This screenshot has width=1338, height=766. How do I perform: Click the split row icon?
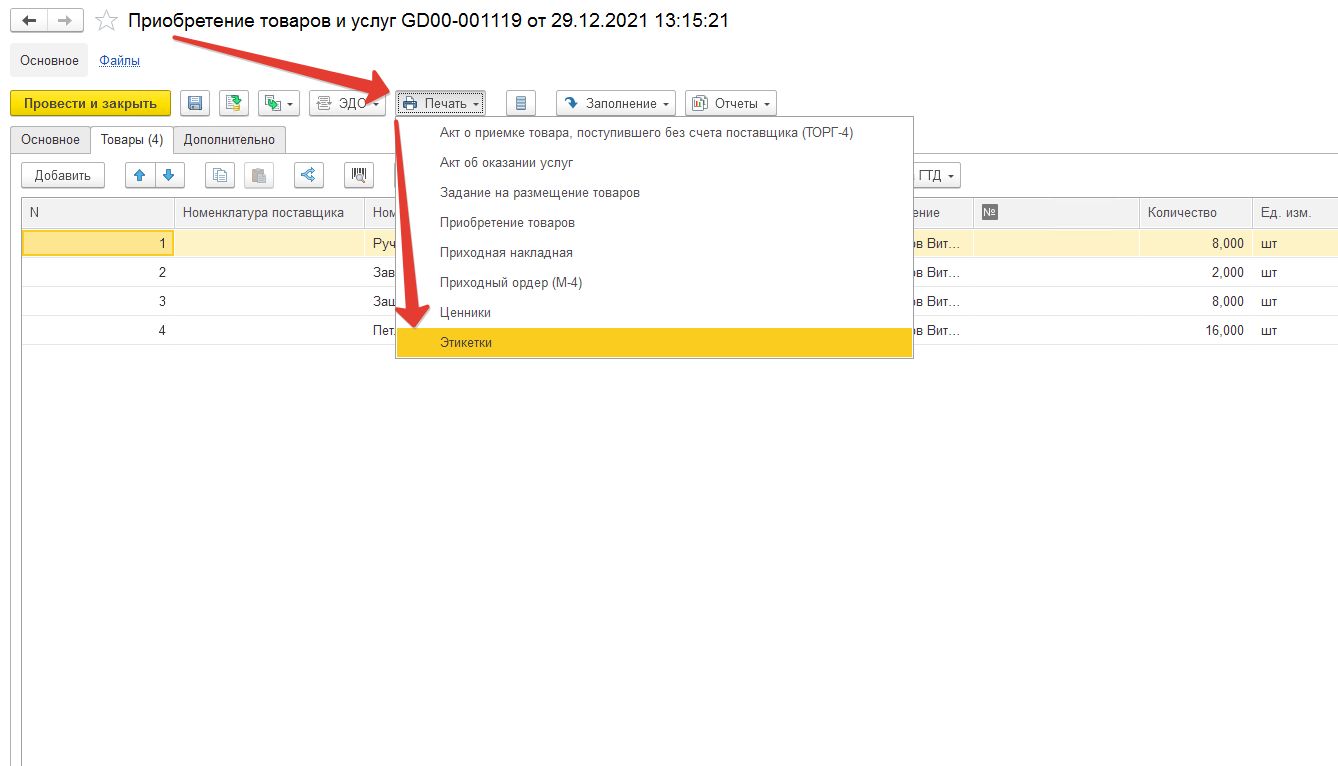[308, 175]
